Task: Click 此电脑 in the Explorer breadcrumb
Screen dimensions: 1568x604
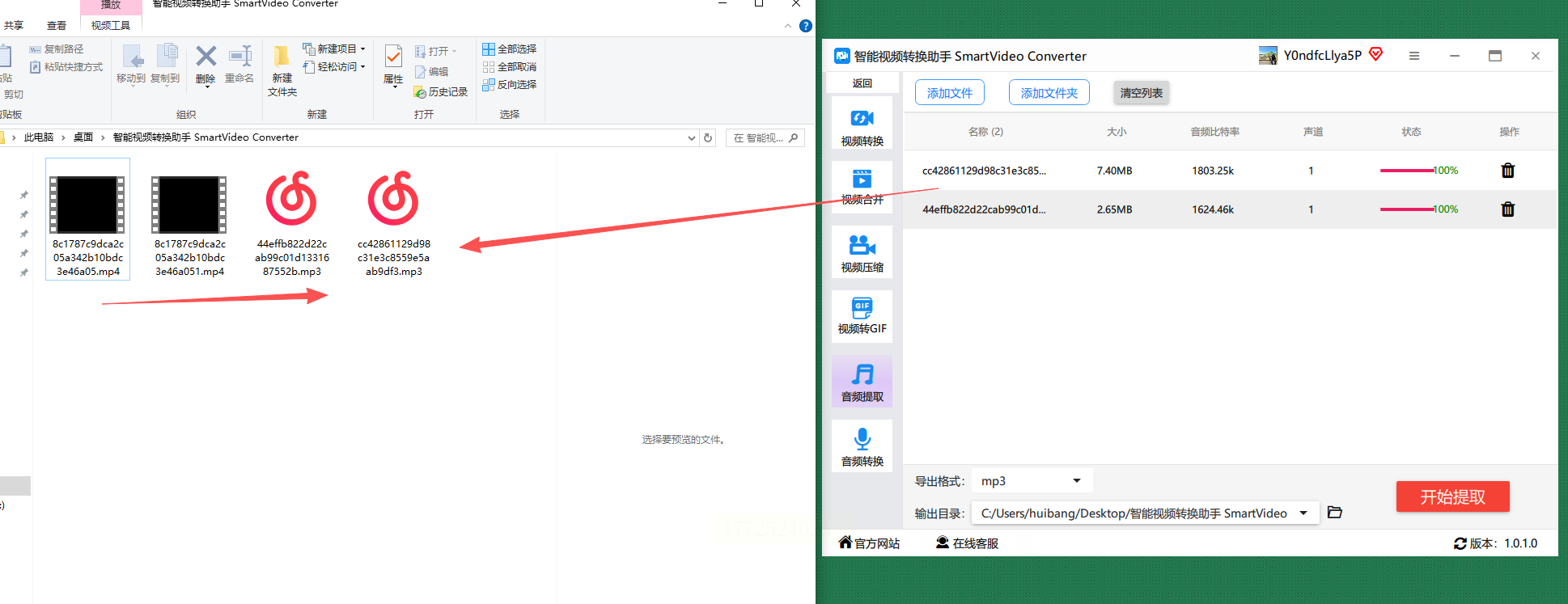Action: [x=39, y=137]
